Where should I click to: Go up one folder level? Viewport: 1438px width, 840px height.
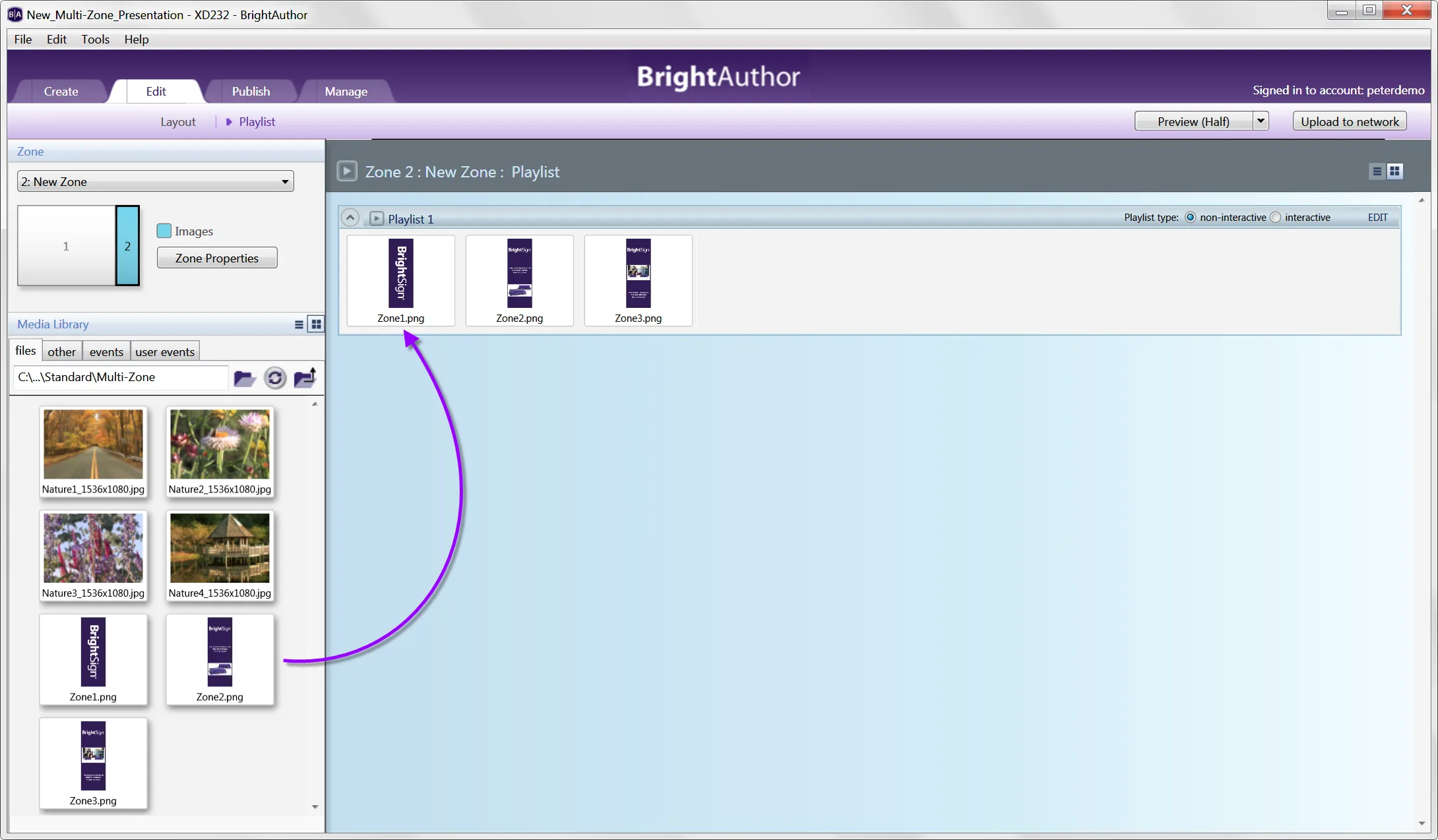tap(305, 378)
